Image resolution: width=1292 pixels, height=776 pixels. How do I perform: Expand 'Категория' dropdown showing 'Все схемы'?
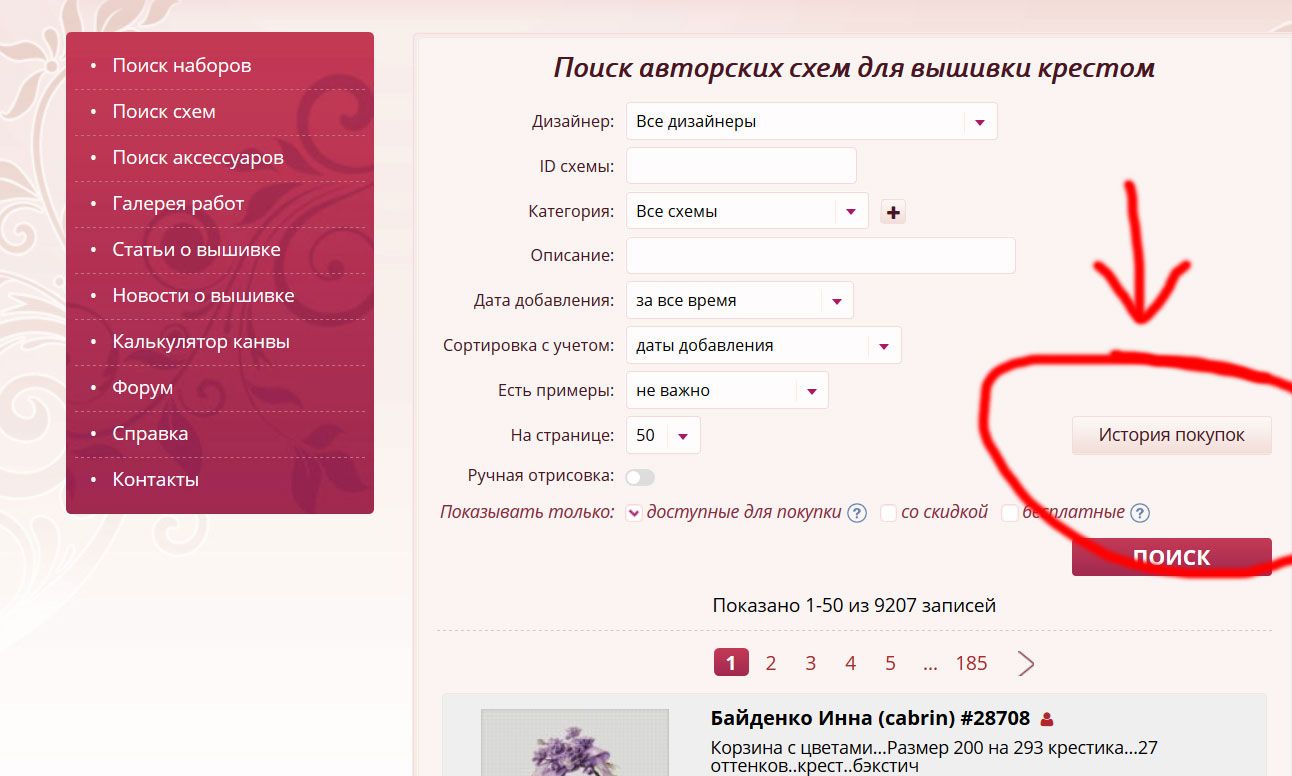[x=746, y=212]
